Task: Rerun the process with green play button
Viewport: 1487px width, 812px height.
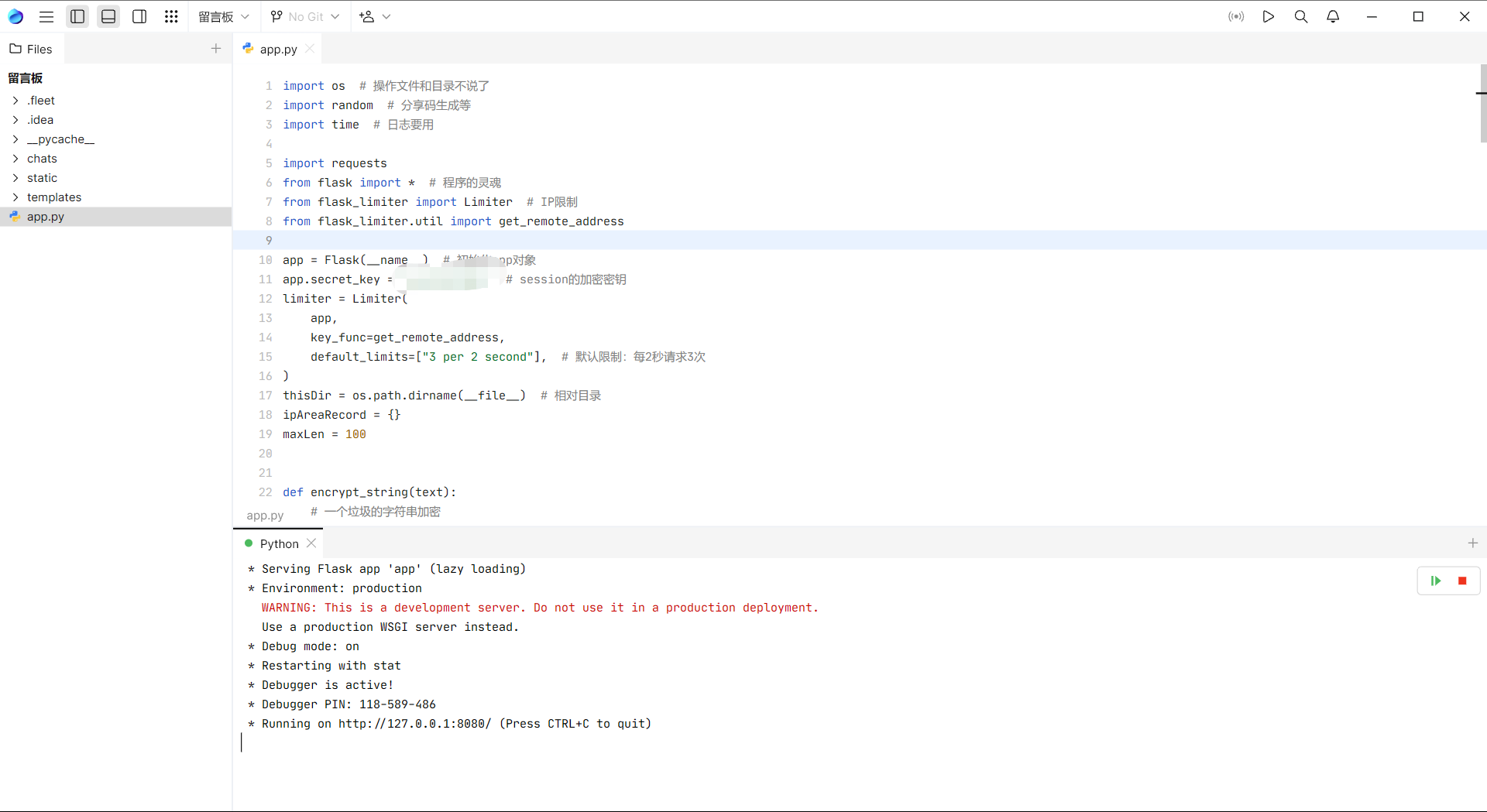Action: click(x=1435, y=581)
